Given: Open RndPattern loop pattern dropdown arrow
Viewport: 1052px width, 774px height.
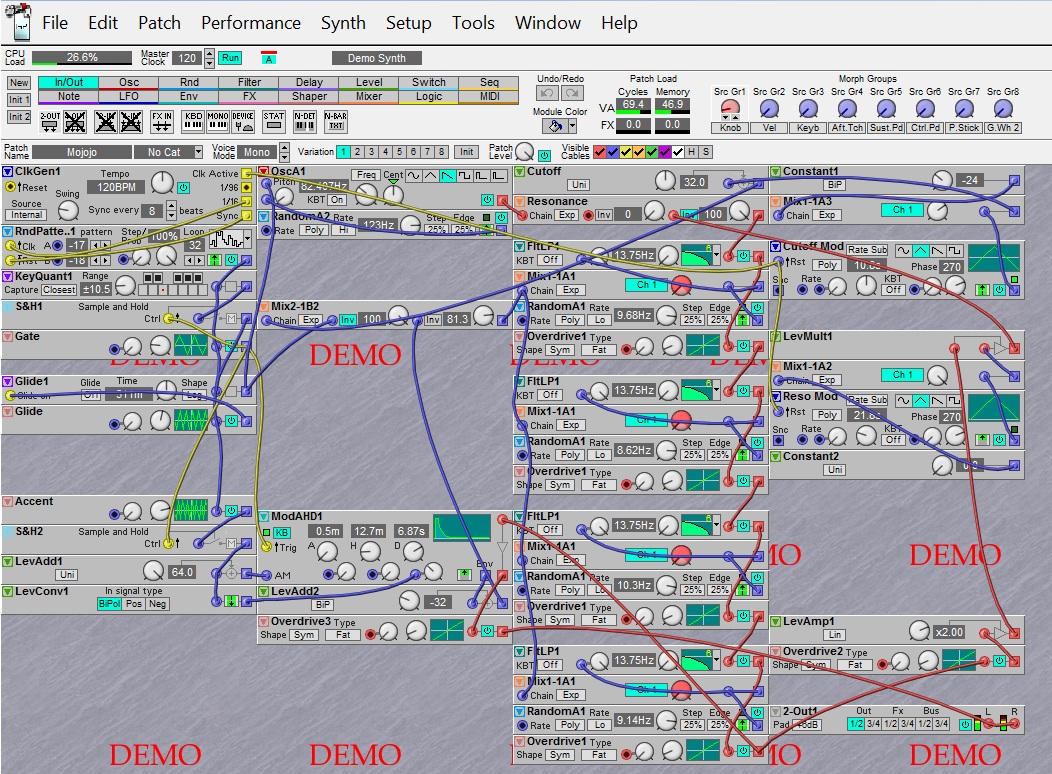Looking at the screenshot, I should (248, 239).
